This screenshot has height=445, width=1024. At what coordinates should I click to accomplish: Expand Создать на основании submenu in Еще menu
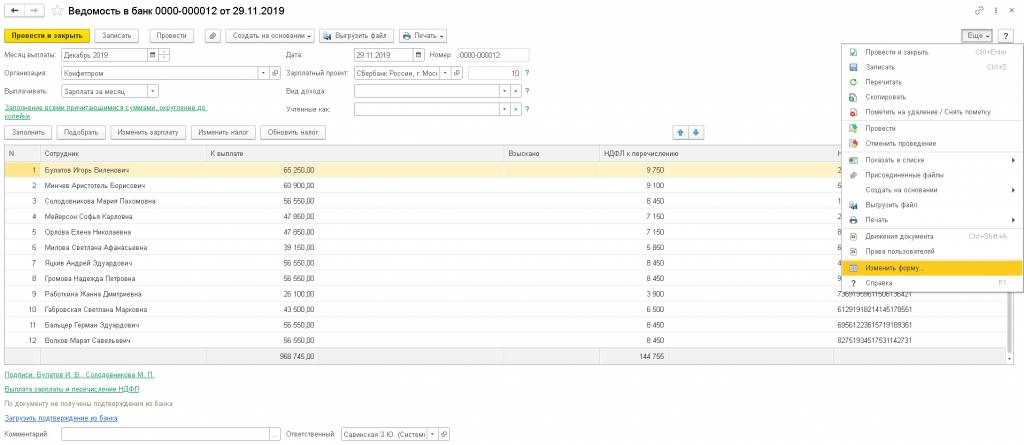coord(932,190)
